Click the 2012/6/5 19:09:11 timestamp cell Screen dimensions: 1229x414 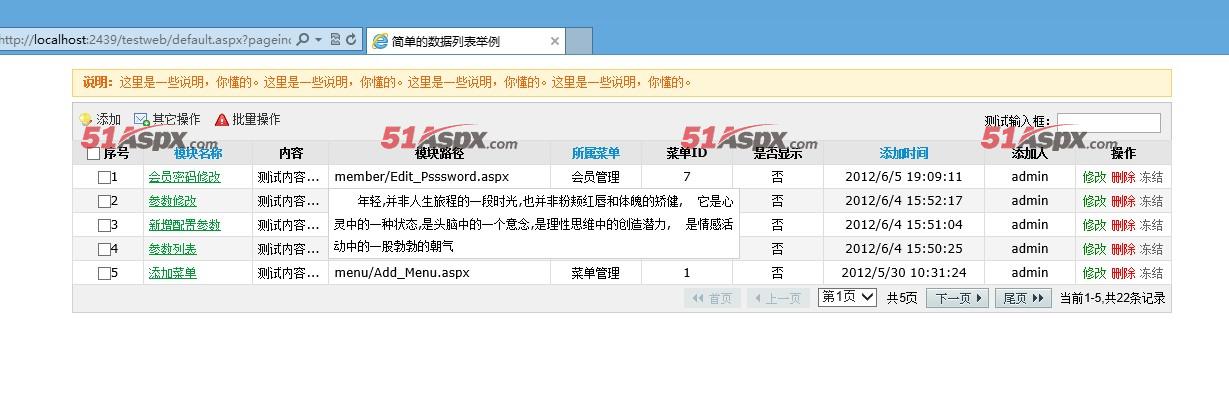click(x=904, y=177)
